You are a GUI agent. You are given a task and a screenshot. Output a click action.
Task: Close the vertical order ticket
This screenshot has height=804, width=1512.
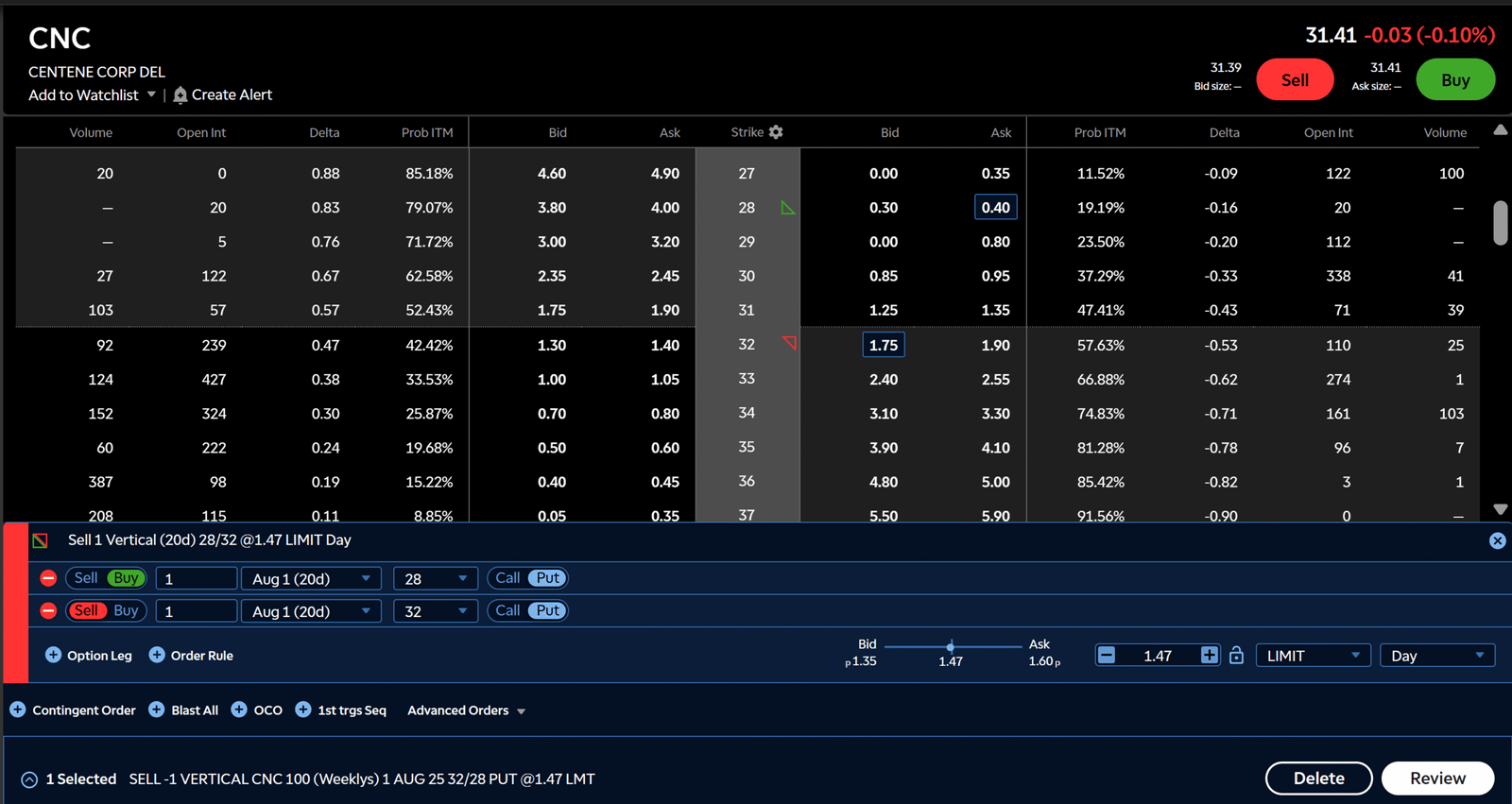[x=1497, y=540]
